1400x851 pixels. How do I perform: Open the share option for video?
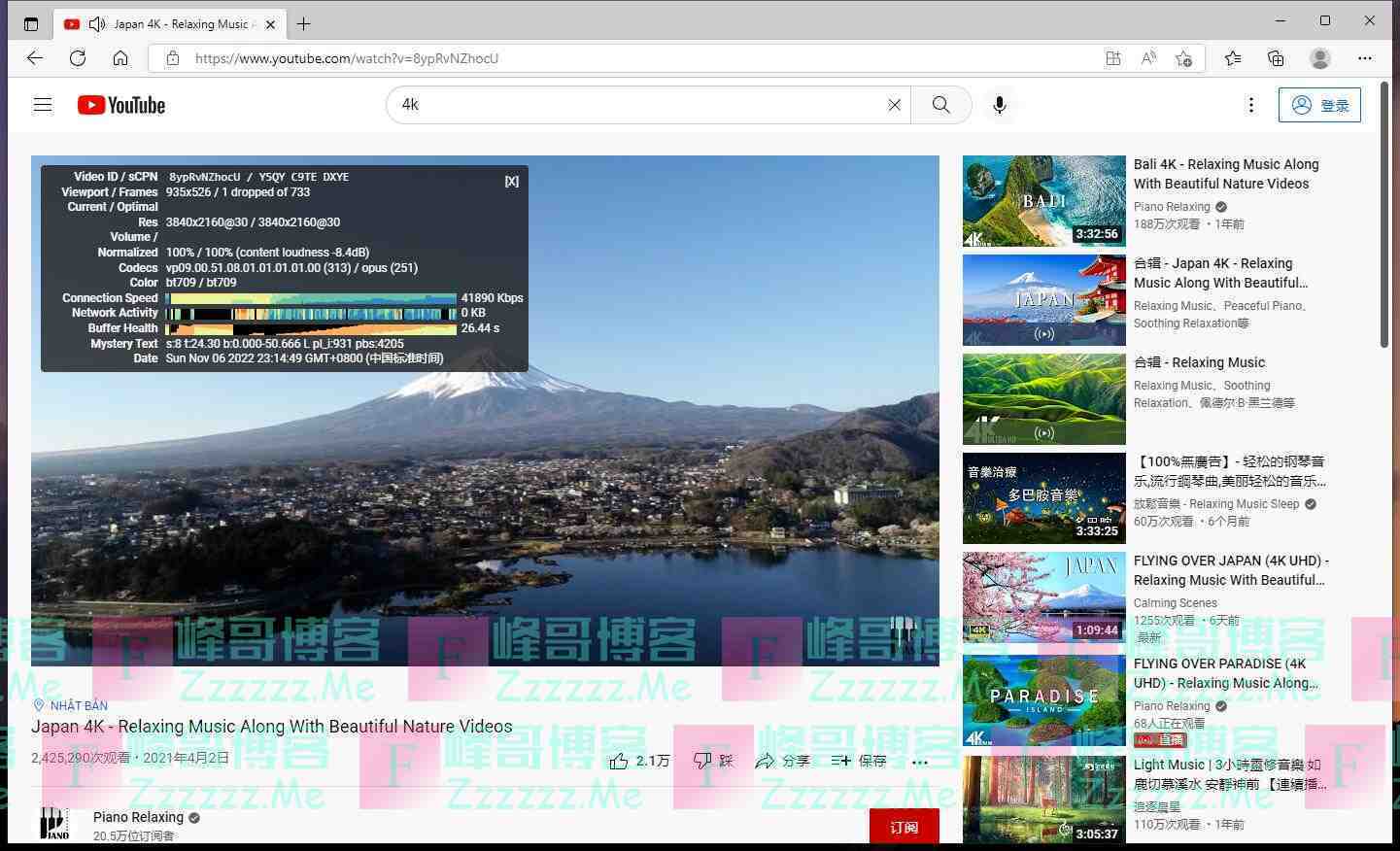coord(782,761)
